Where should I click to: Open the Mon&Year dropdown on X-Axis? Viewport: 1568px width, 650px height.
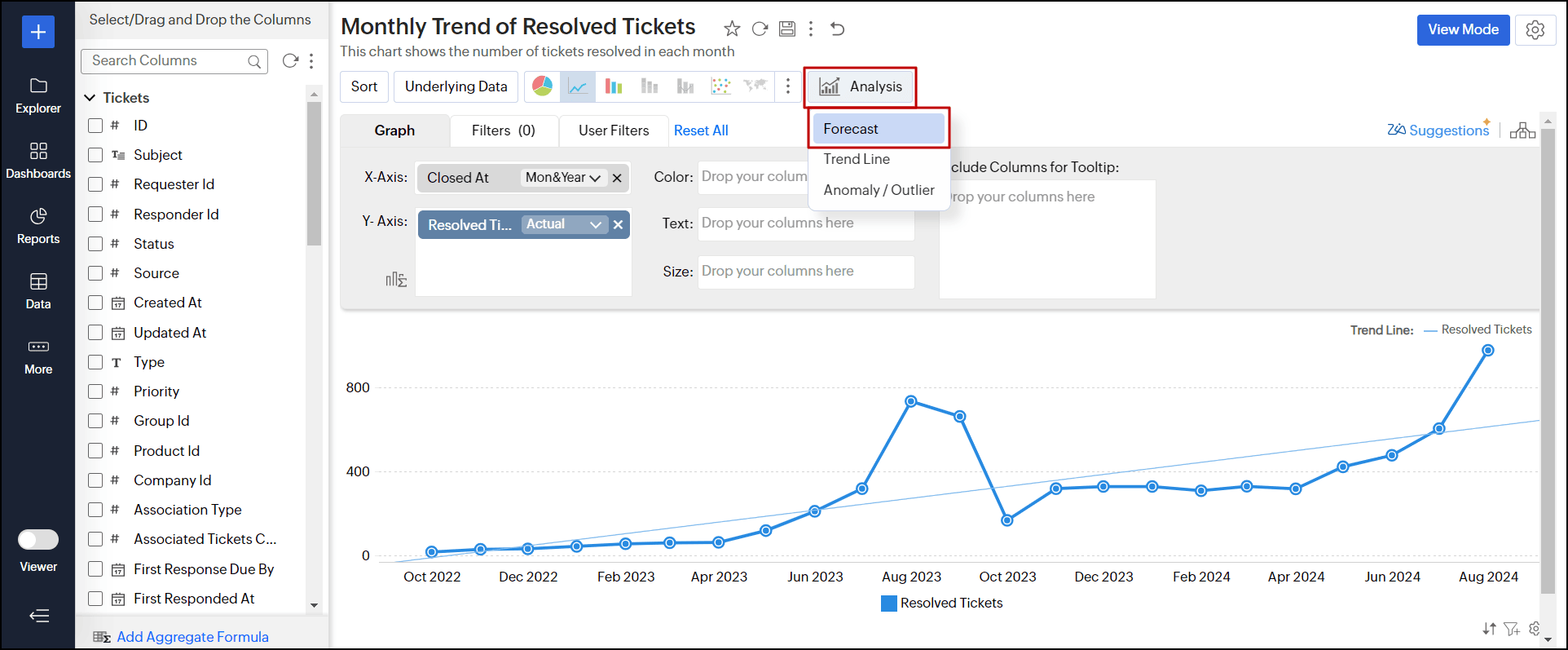[563, 178]
